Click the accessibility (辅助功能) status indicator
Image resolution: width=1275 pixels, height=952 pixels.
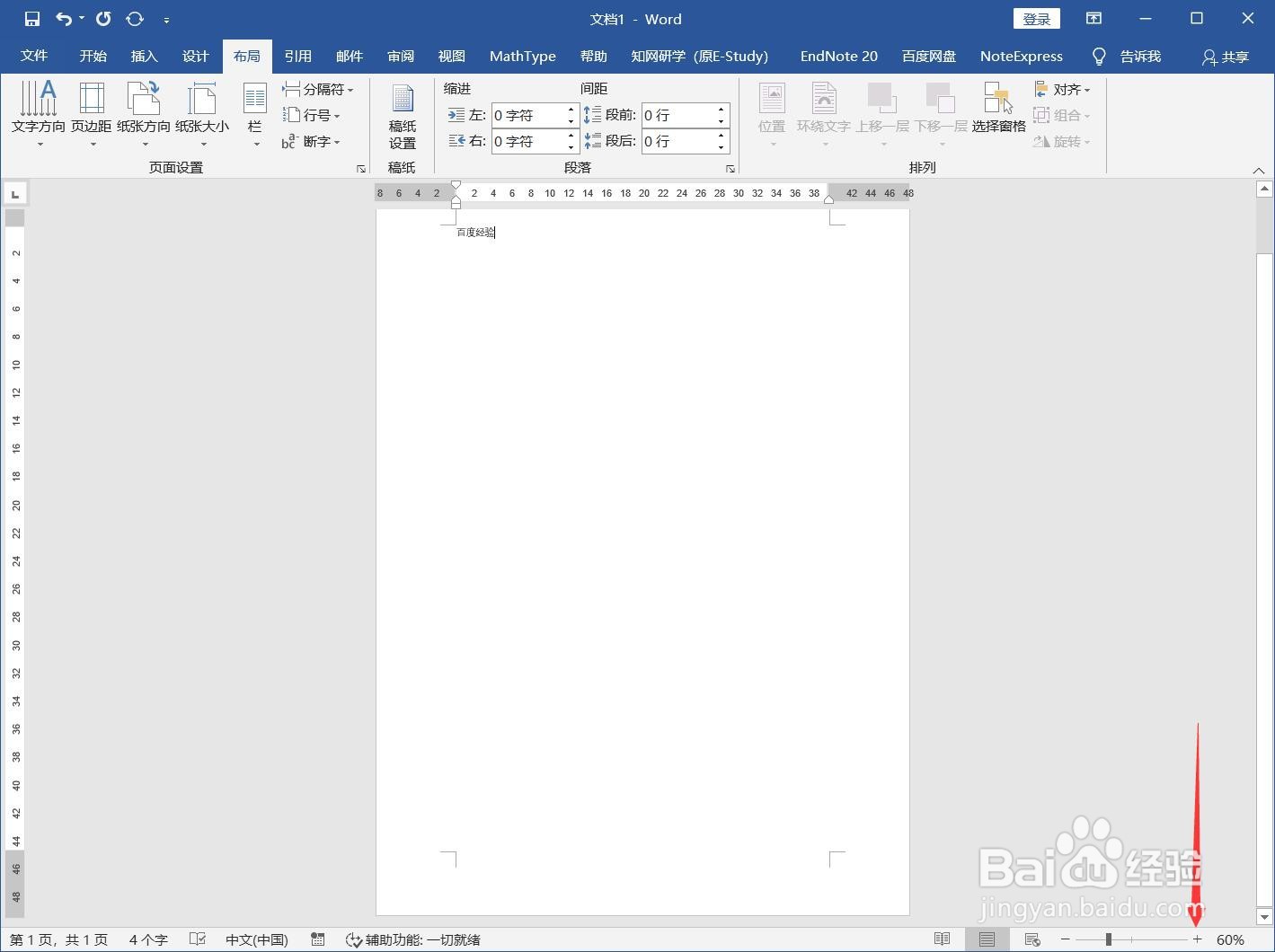click(413, 939)
